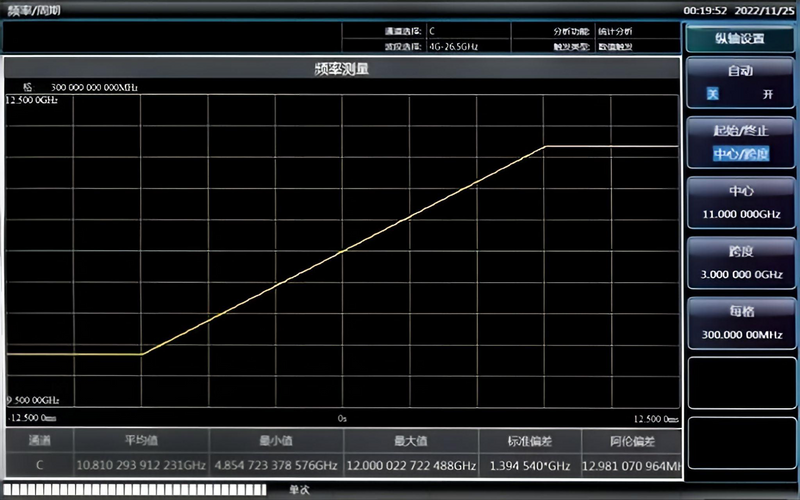The width and height of the screenshot is (800, 500).
Task: Edit the 中心 11.000 000GHz value
Action: click(741, 203)
